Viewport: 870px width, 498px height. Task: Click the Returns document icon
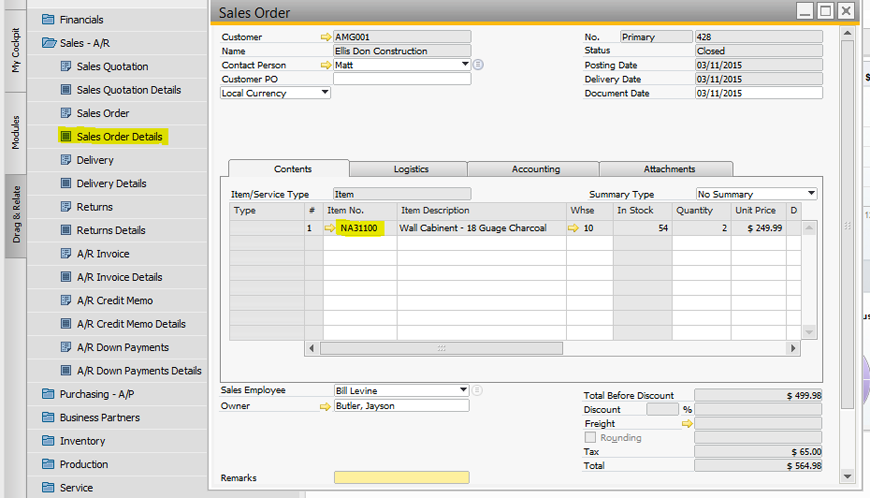(x=65, y=206)
